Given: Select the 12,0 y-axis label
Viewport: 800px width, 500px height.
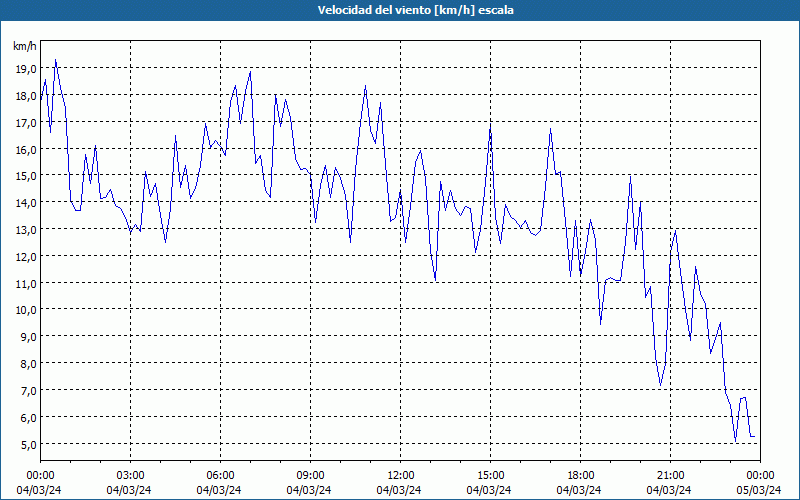Looking at the screenshot, I should pos(26,256).
